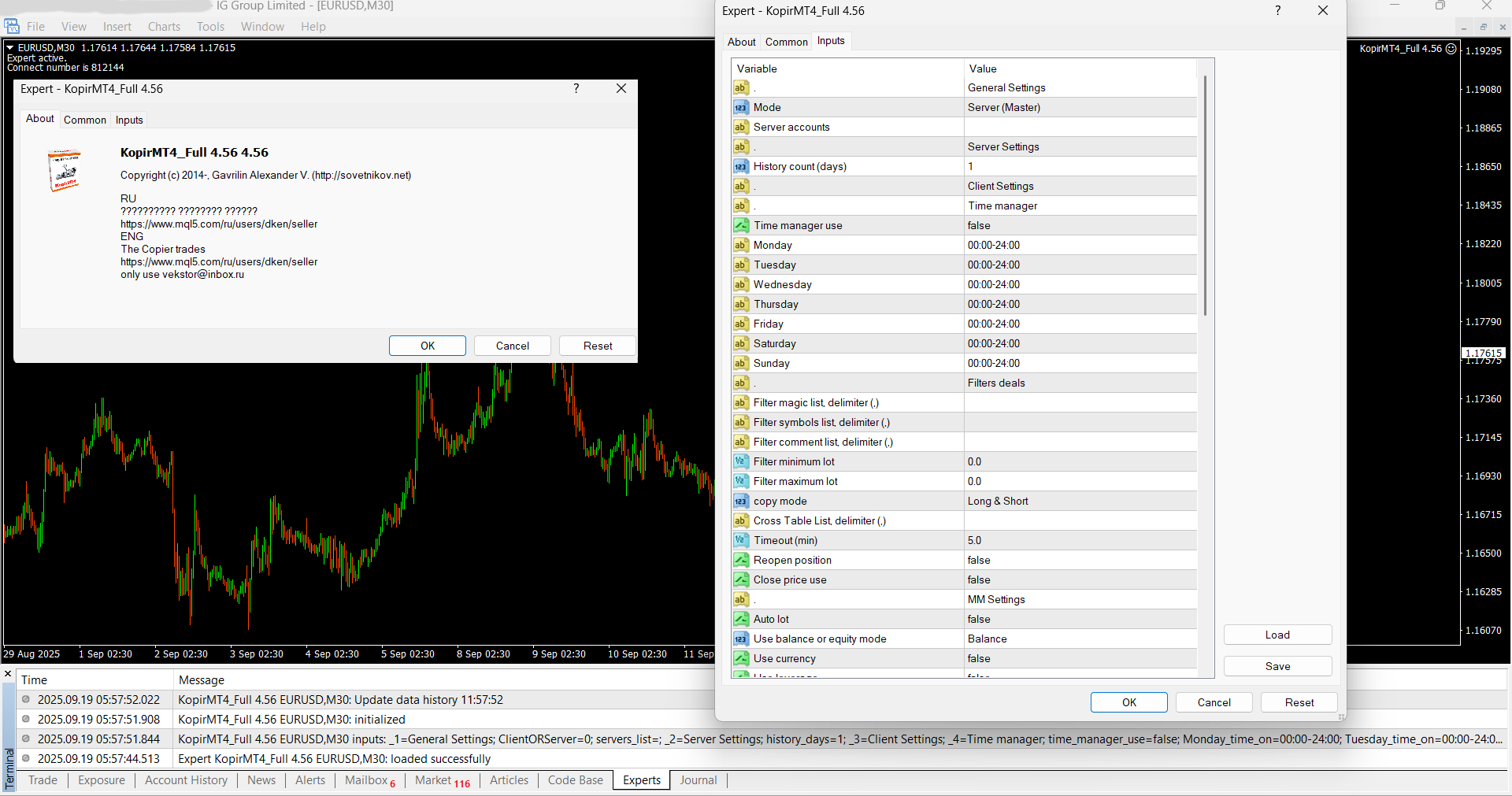Open the Mode value Server (Master) dropdown
1512x796 pixels.
[1079, 108]
